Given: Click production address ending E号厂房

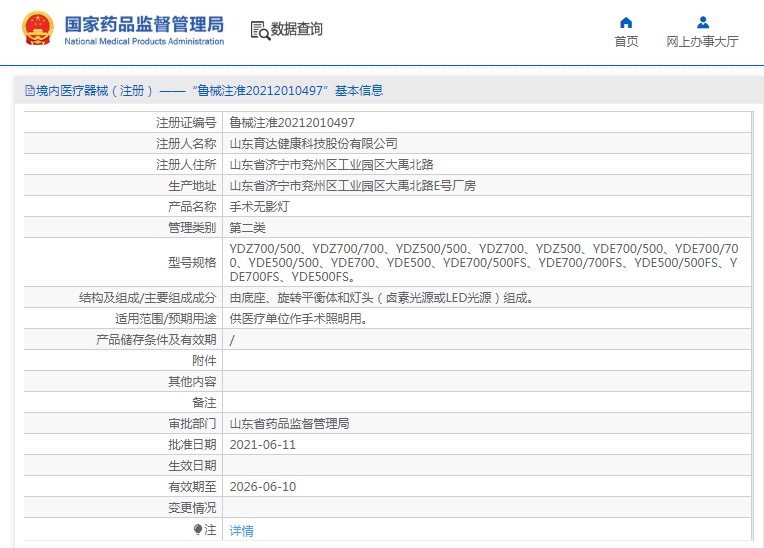Looking at the screenshot, I should 352,186.
